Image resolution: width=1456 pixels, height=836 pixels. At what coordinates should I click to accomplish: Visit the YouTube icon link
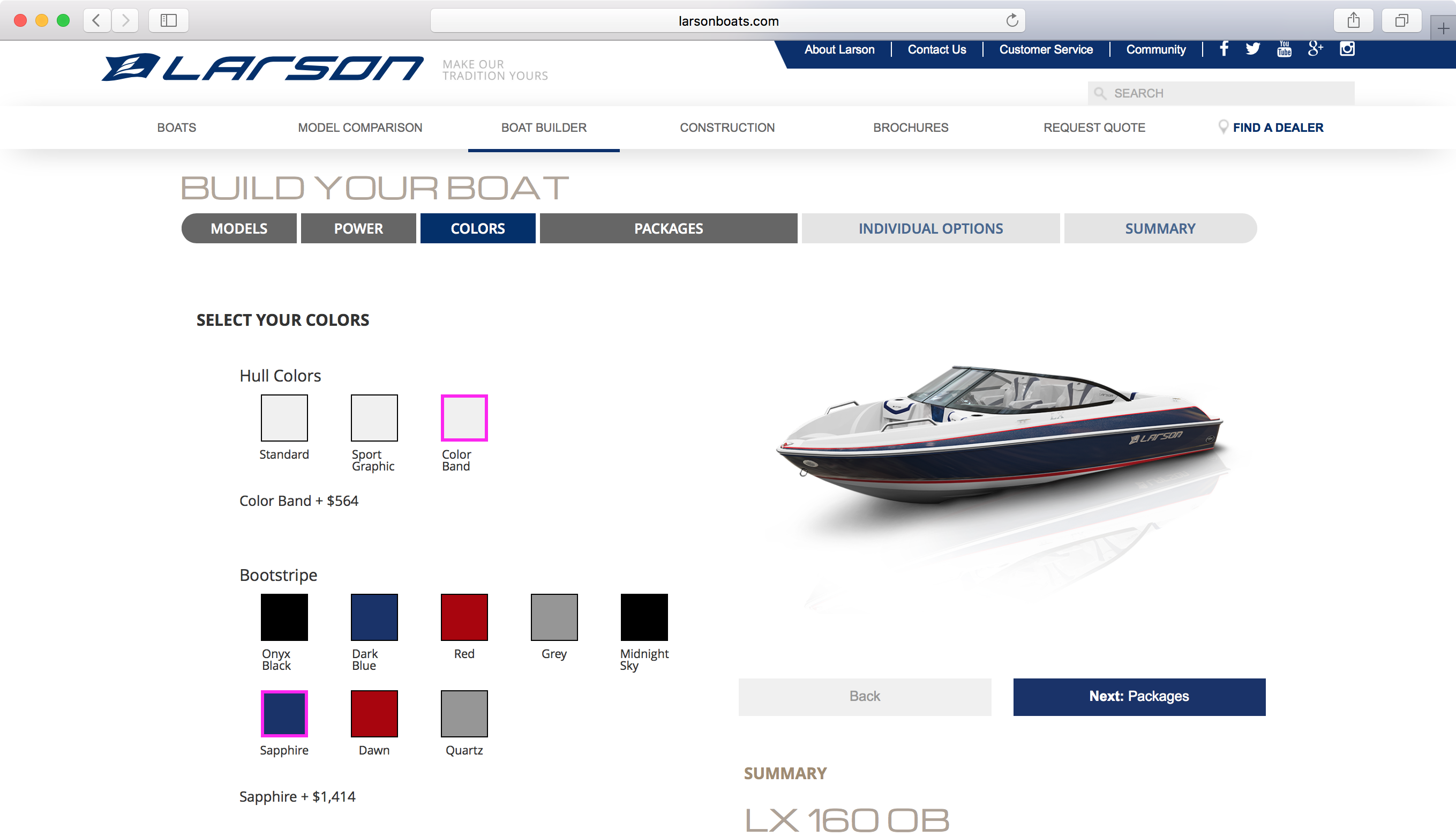point(1285,49)
